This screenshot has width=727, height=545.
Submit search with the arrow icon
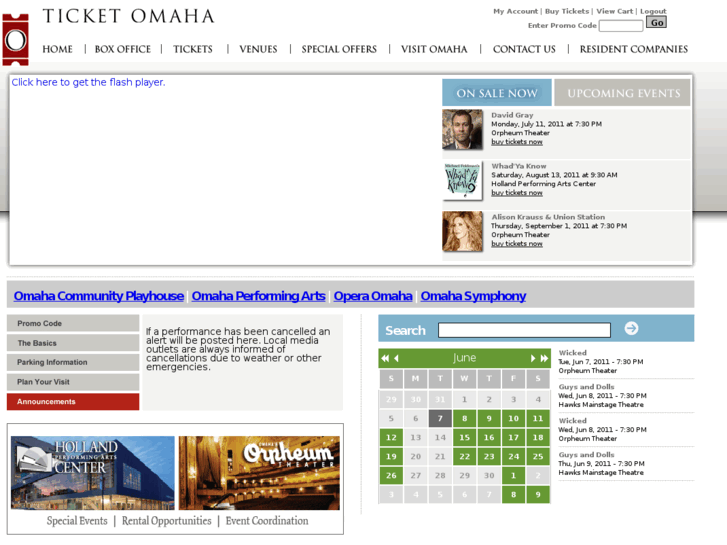[631, 328]
